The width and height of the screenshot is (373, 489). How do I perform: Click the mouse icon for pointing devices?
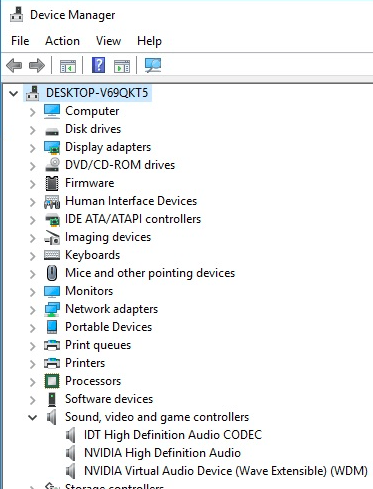point(52,273)
